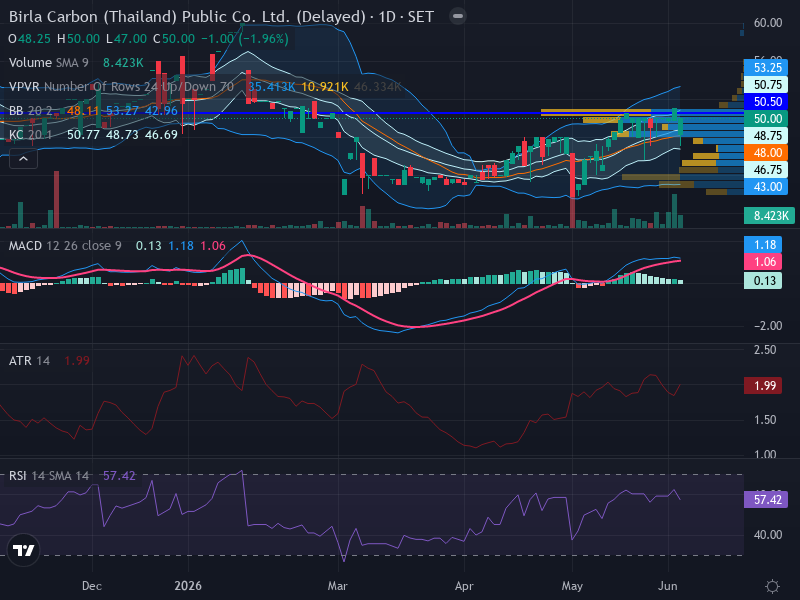Click the 40.00 RSI scale value

(x=768, y=535)
